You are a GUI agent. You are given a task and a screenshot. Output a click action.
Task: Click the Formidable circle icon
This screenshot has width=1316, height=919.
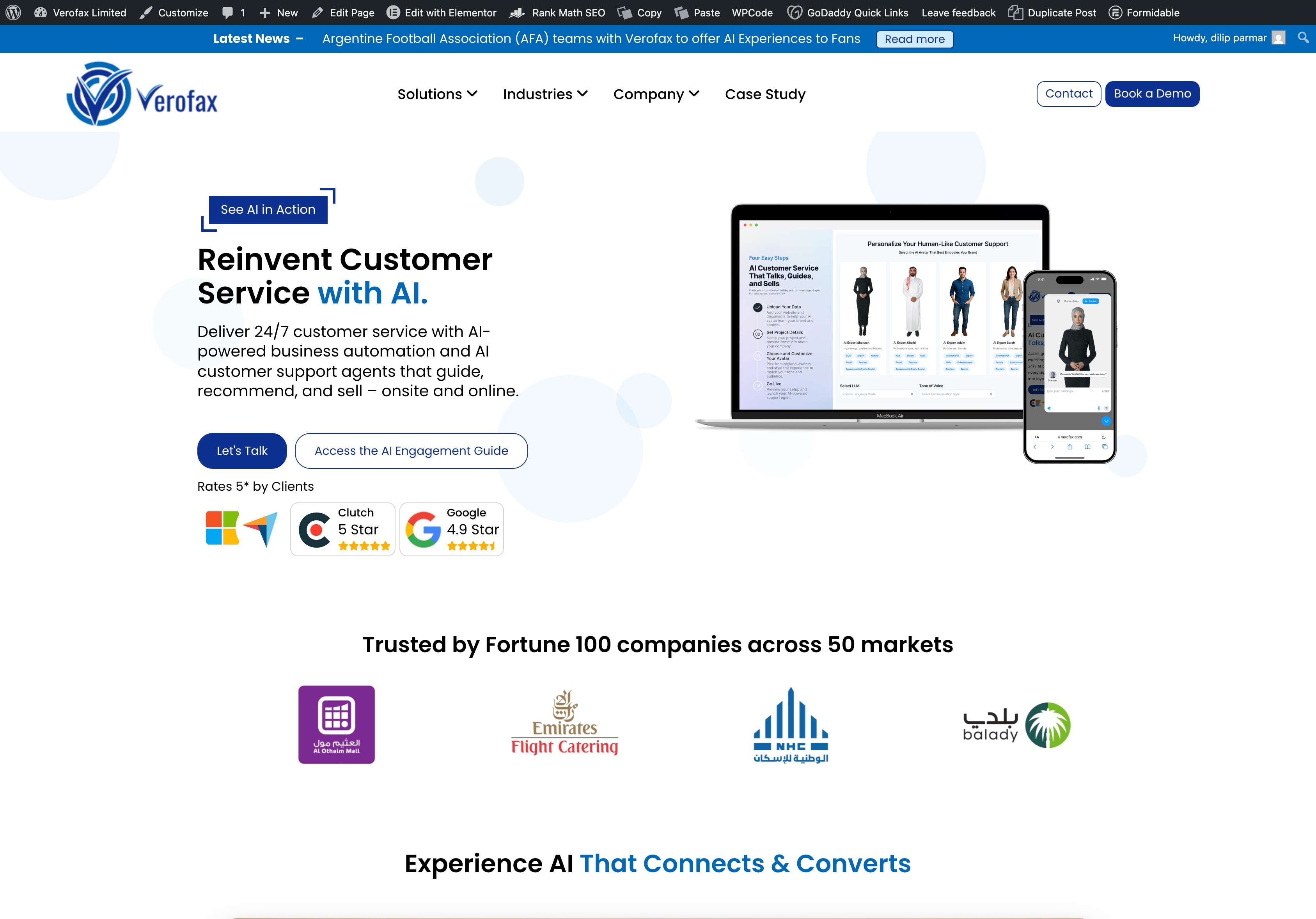click(x=1116, y=12)
